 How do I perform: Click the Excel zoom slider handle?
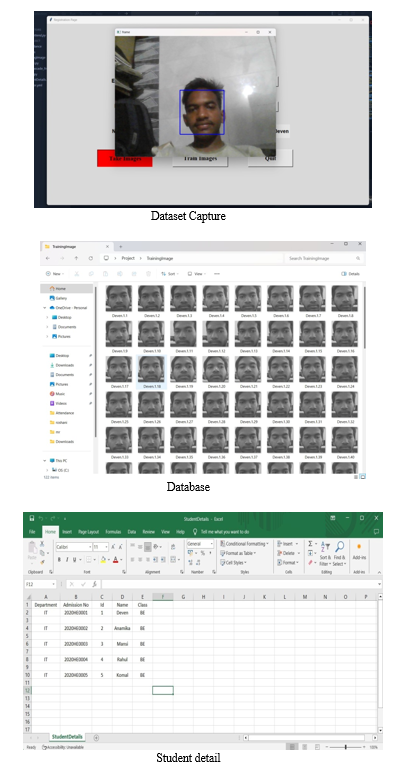click(346, 747)
